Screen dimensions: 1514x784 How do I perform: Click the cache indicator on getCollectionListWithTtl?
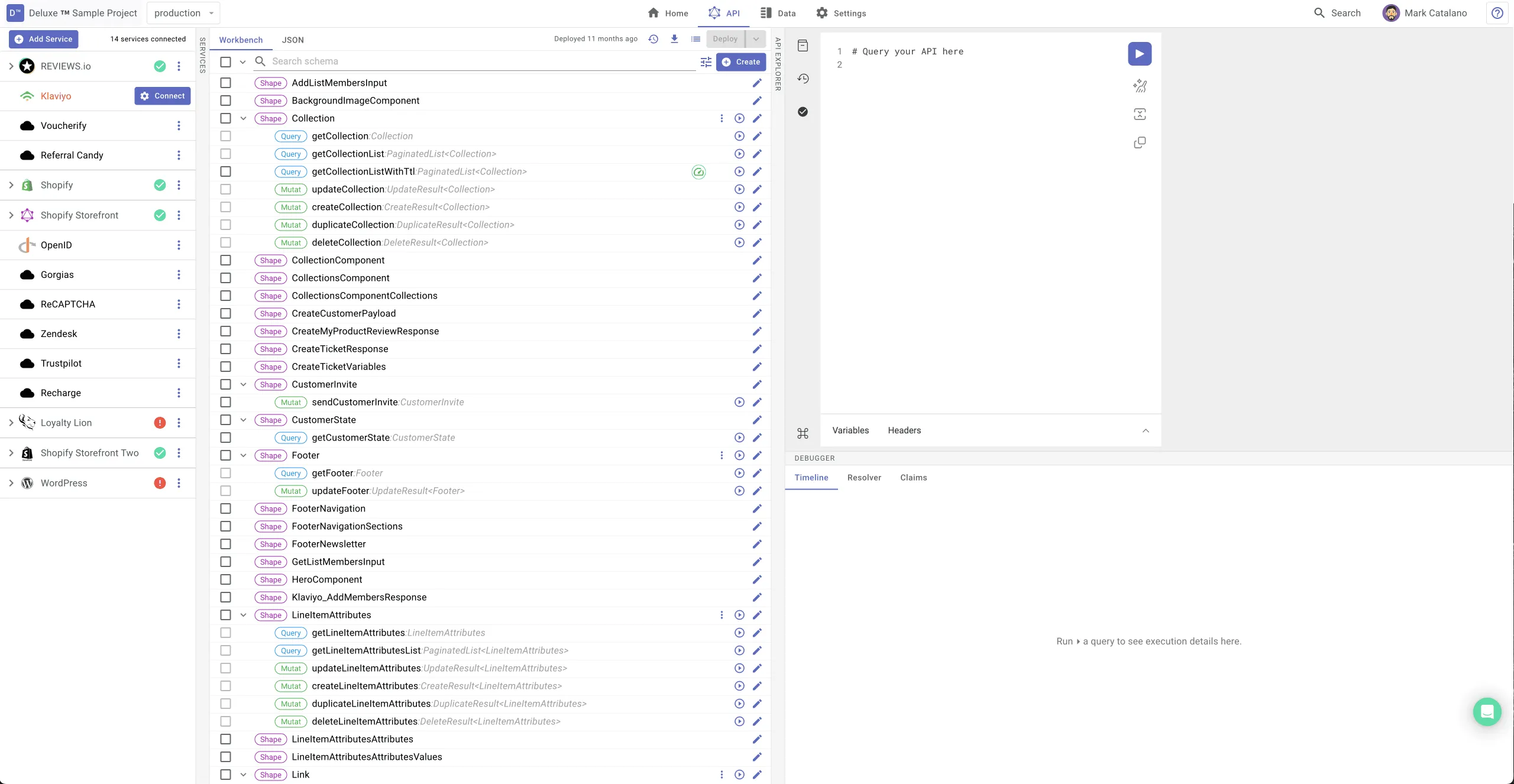(x=698, y=172)
